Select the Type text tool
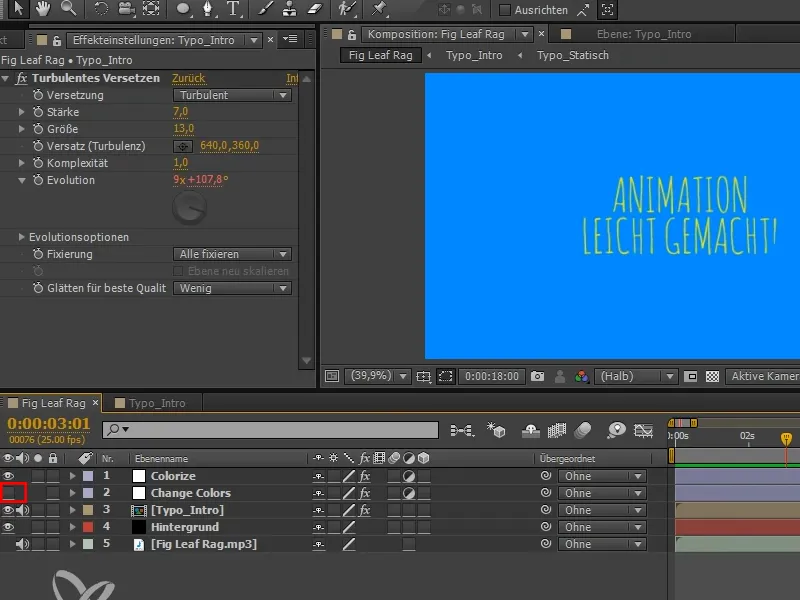This screenshot has height=600, width=800. tap(233, 9)
